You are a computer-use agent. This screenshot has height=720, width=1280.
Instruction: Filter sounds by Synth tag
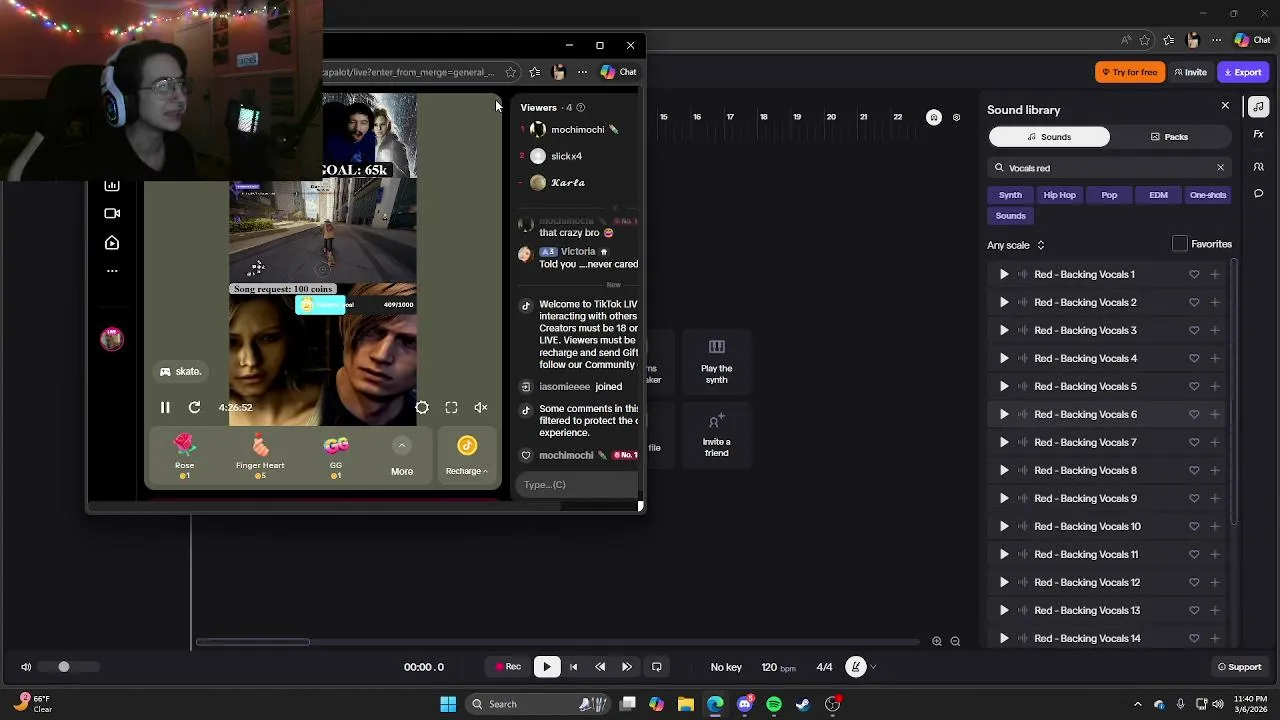pos(1010,195)
